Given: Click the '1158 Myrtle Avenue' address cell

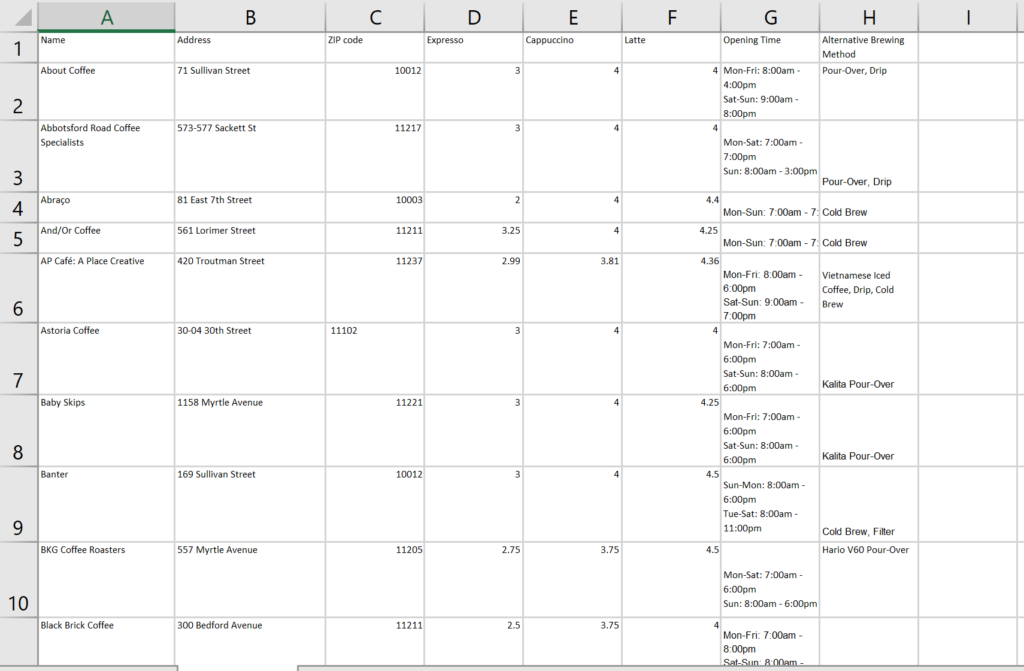Looking at the screenshot, I should point(250,431).
